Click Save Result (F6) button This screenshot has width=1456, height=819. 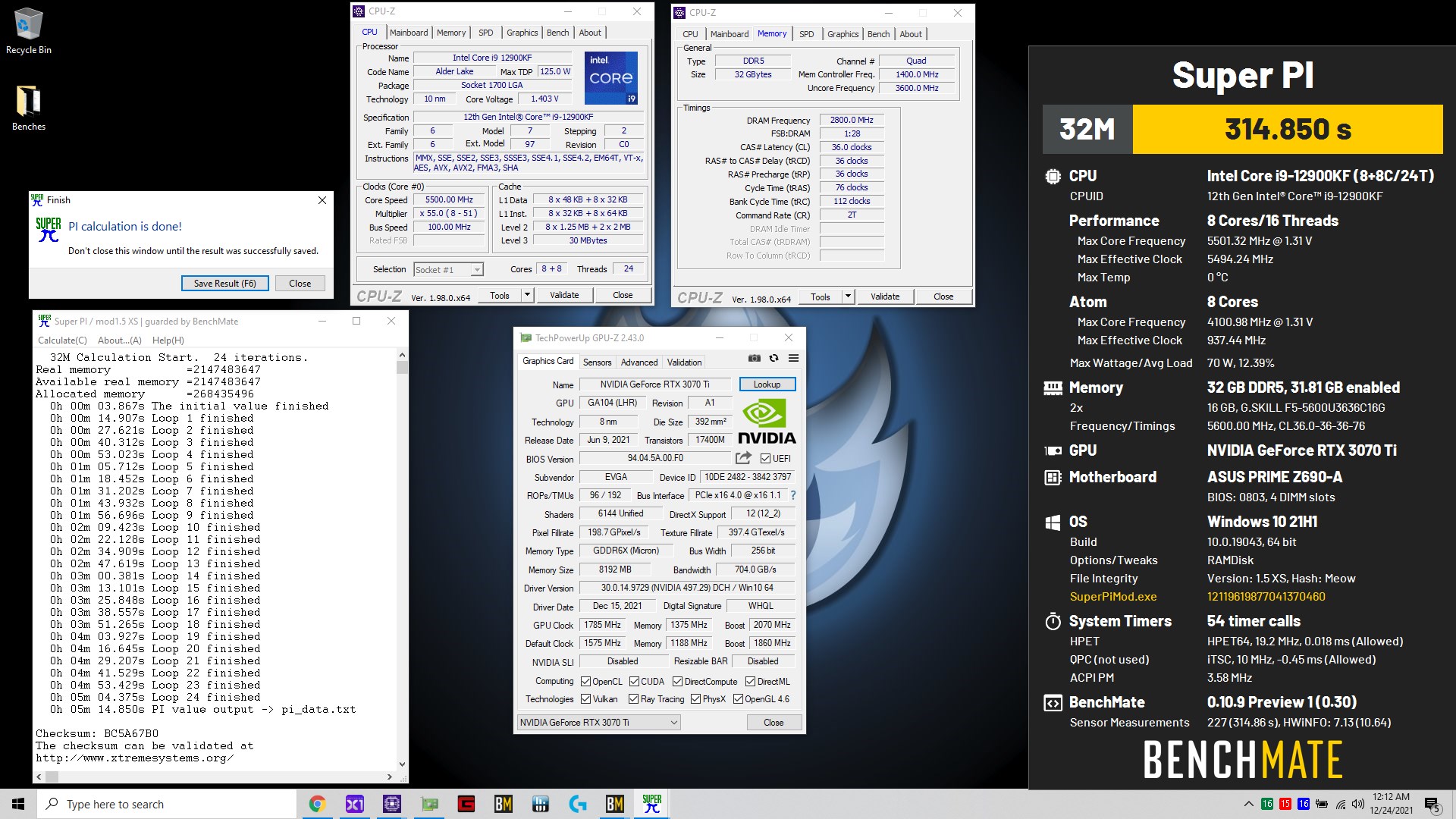(225, 283)
